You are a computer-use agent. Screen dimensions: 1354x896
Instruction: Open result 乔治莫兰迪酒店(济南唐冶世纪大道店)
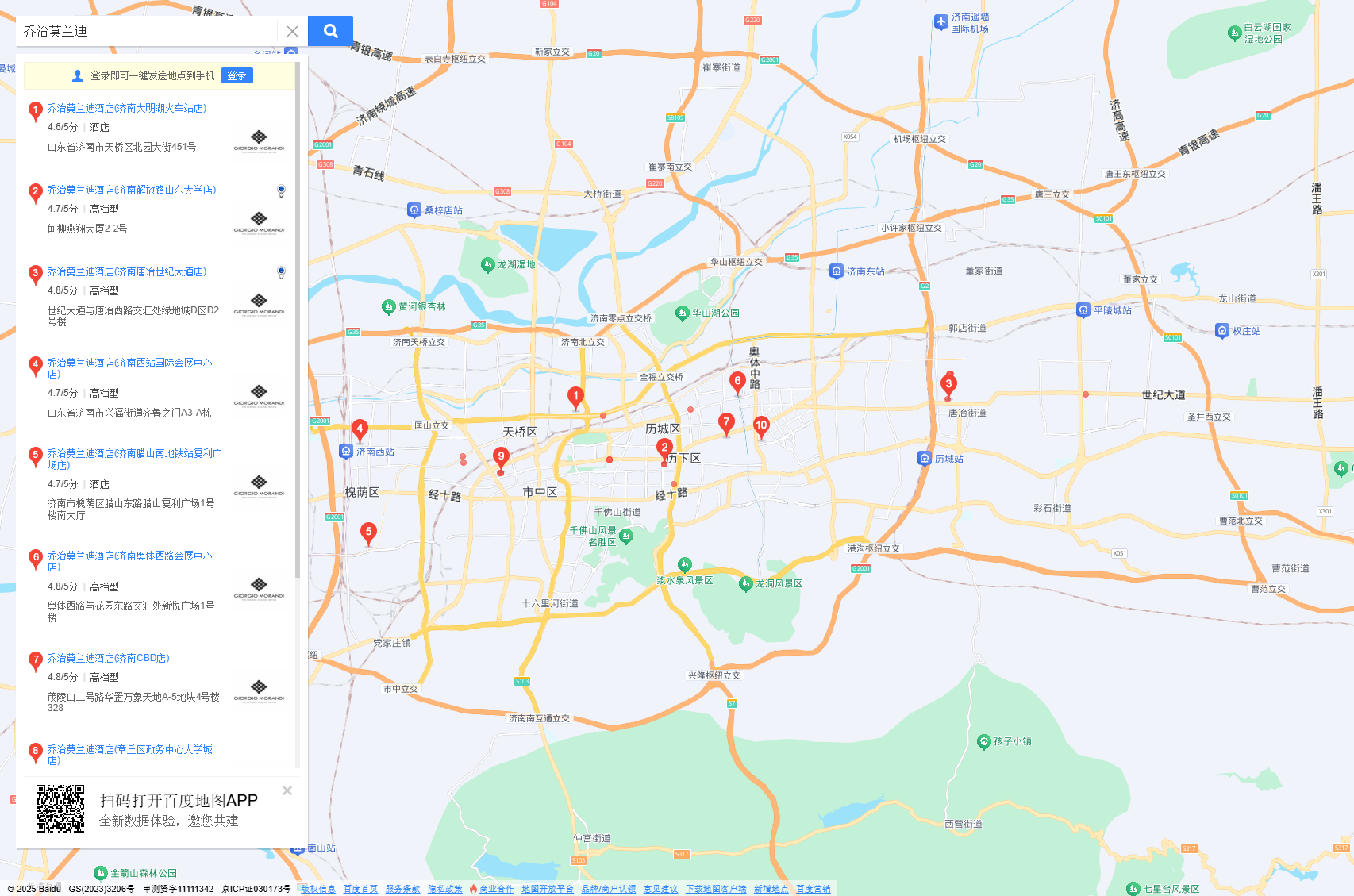pyautogui.click(x=127, y=271)
